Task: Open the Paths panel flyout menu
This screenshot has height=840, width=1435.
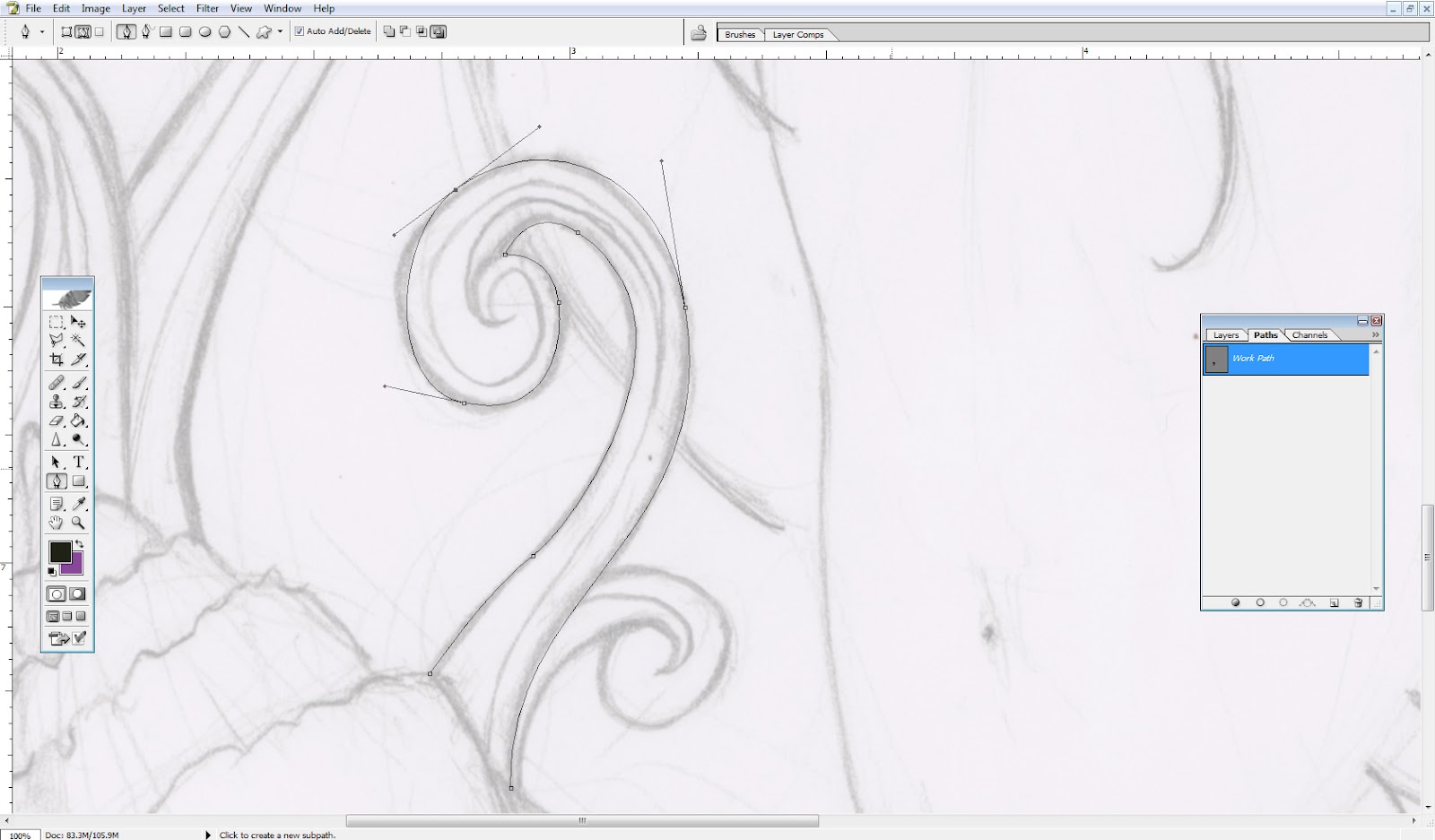Action: [1376, 333]
